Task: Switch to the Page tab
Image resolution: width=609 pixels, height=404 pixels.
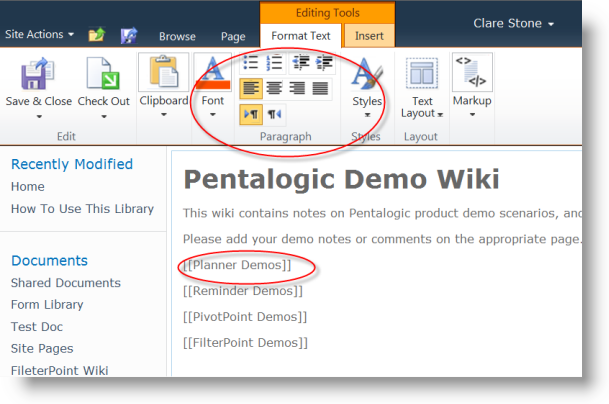Action: point(233,37)
